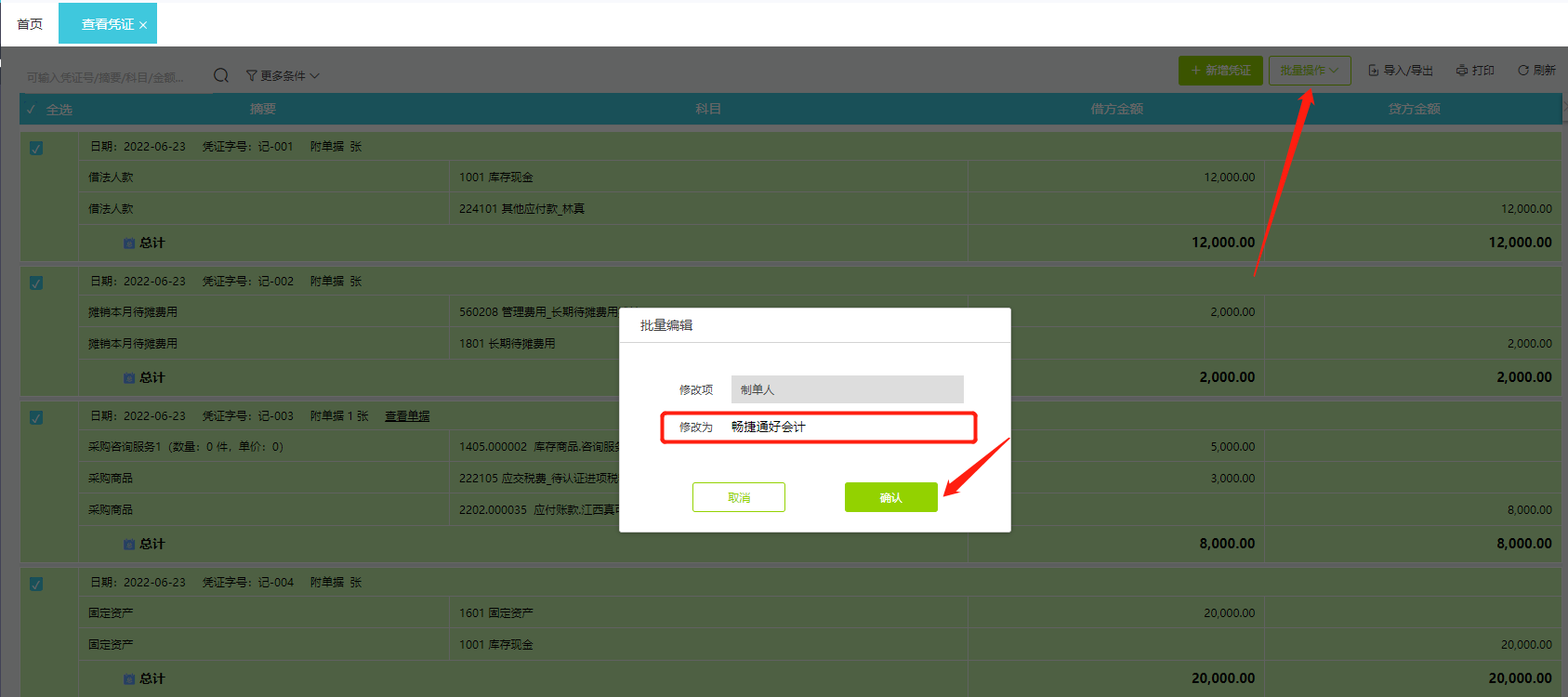Image resolution: width=1568 pixels, height=697 pixels.
Task: Click the 刷新 button label
Action: pyautogui.click(x=1545, y=71)
